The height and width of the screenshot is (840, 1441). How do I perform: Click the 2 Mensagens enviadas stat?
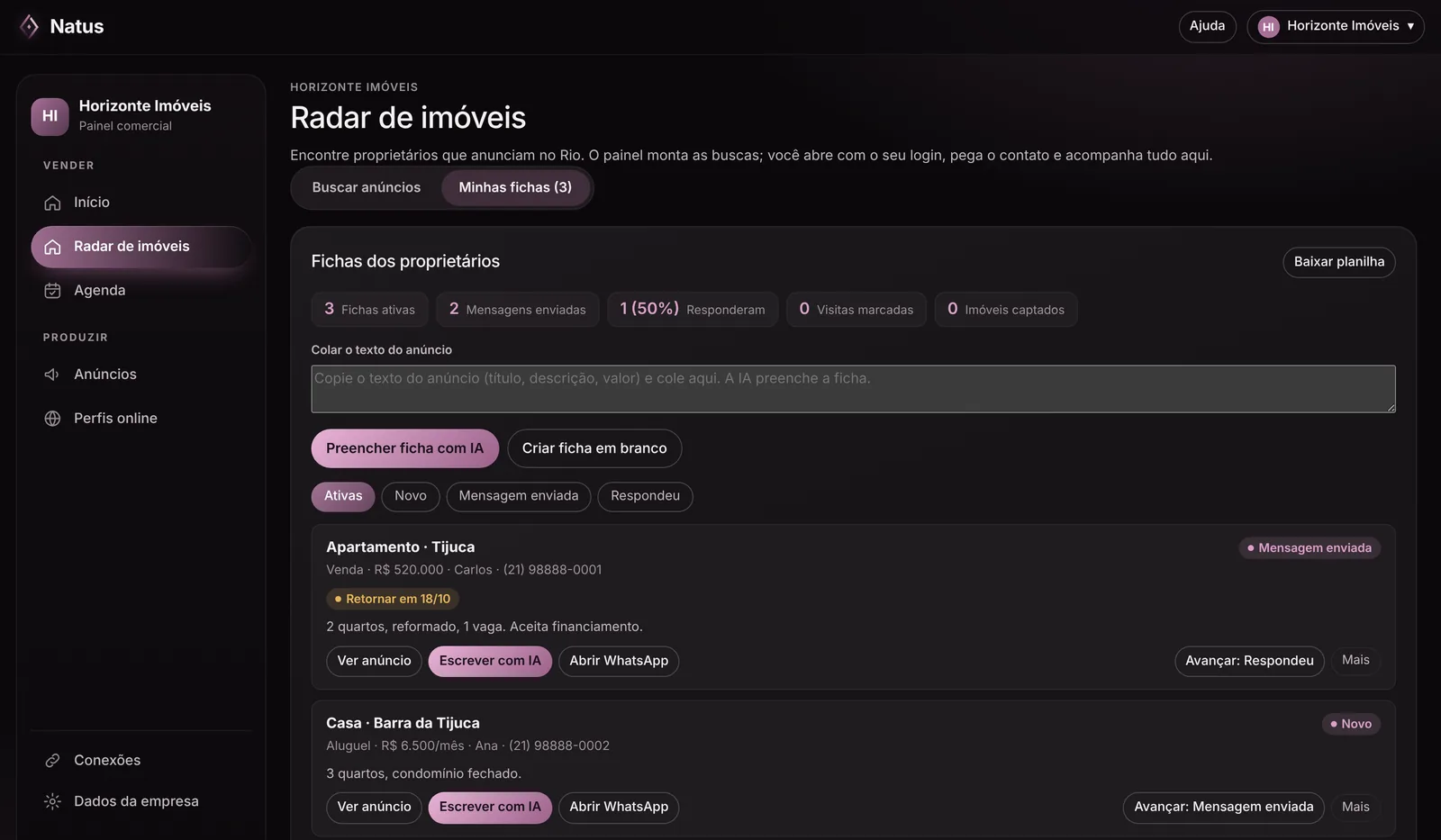click(518, 310)
